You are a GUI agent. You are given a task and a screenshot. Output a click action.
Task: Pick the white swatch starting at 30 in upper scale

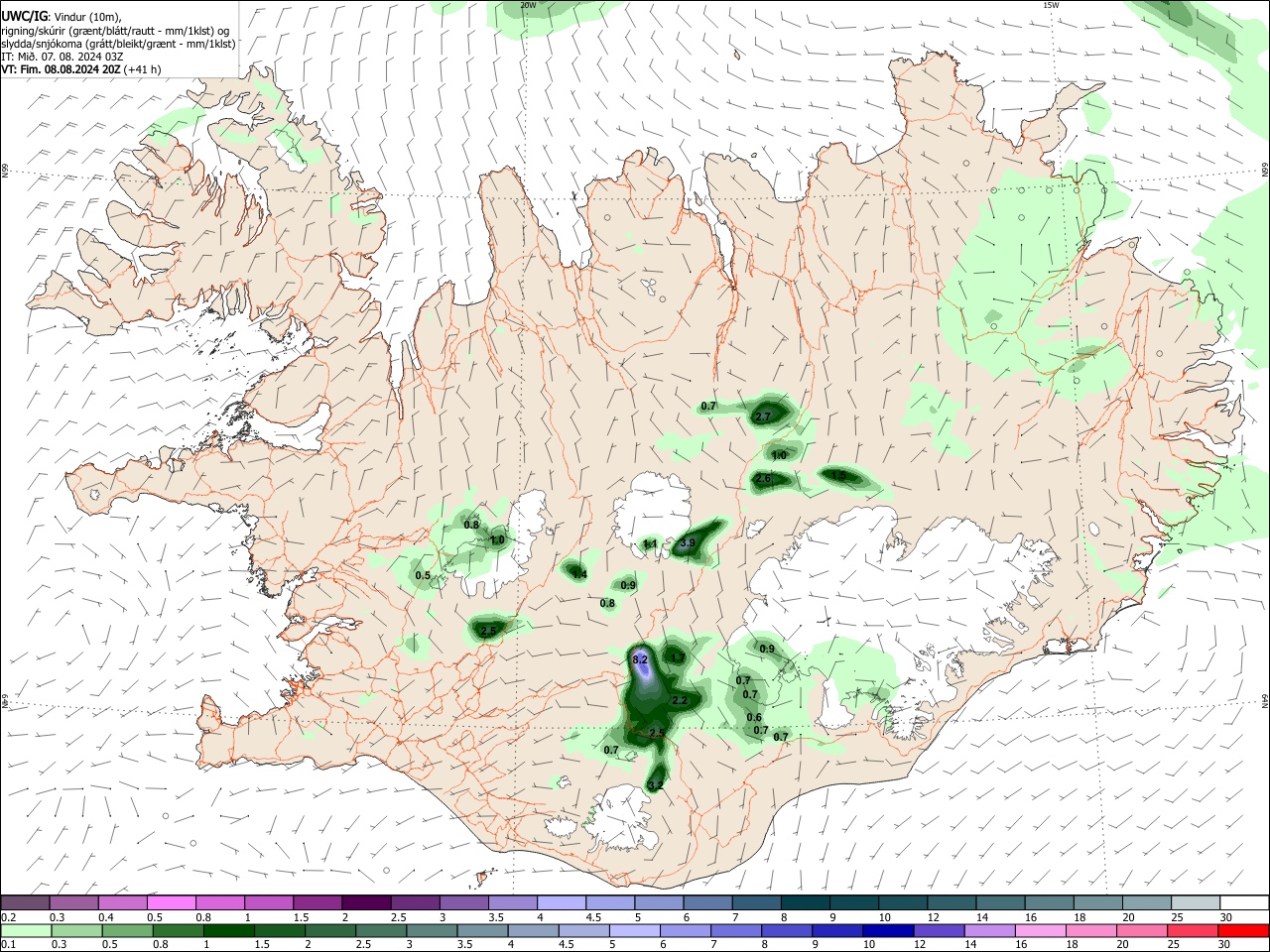pyautogui.click(x=1244, y=903)
